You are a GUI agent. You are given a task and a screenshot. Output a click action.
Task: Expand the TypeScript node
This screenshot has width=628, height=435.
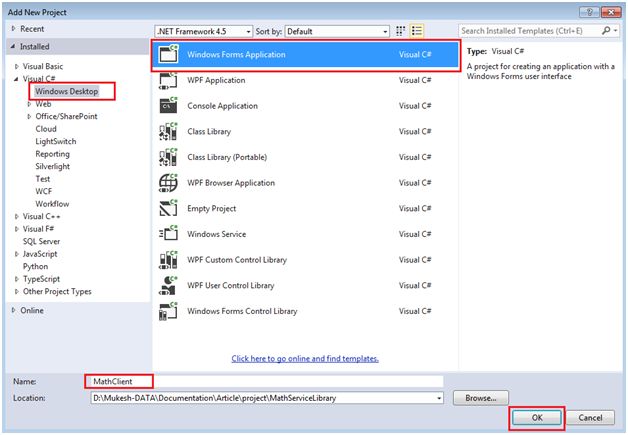point(16,279)
